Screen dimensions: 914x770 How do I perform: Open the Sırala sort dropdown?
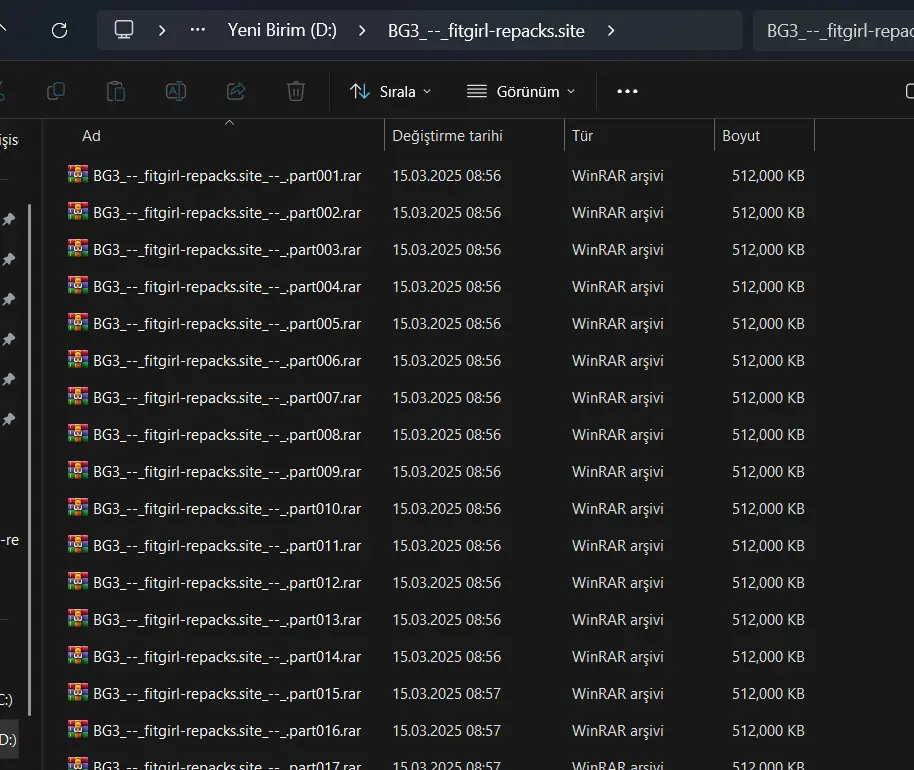tap(391, 92)
